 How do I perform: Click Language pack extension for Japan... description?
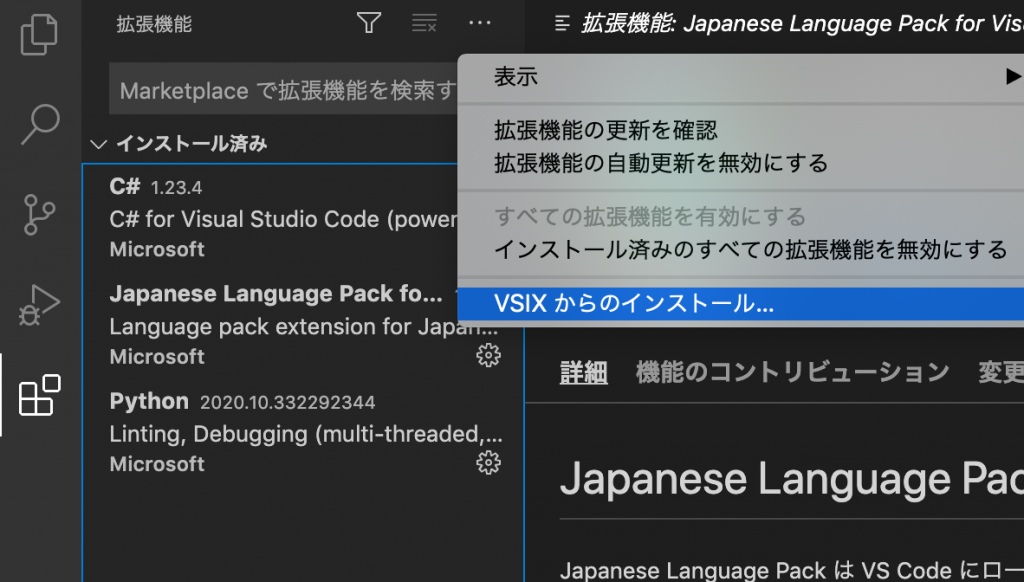pyautogui.click(x=304, y=327)
